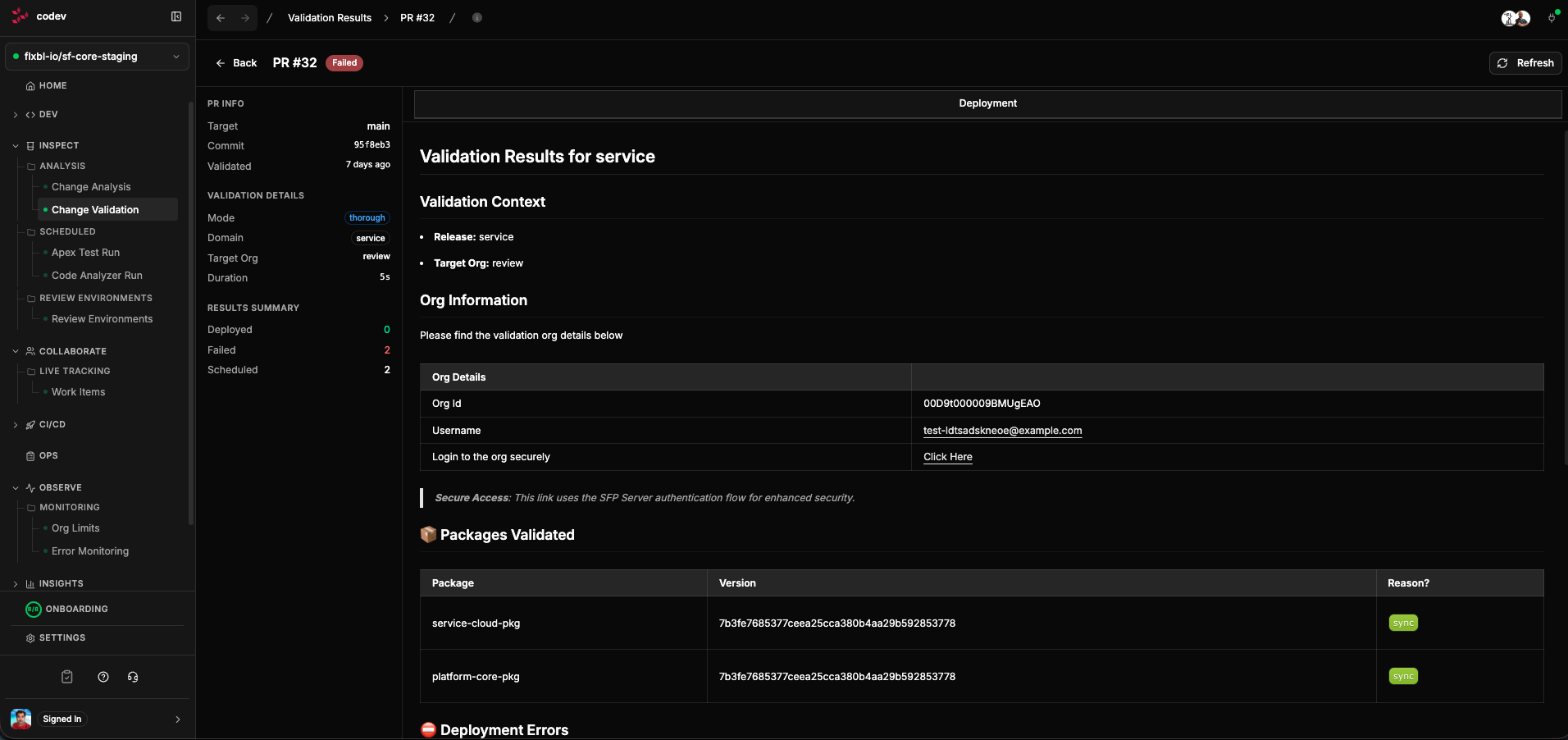Collapse the INSPECT section

(x=14, y=145)
